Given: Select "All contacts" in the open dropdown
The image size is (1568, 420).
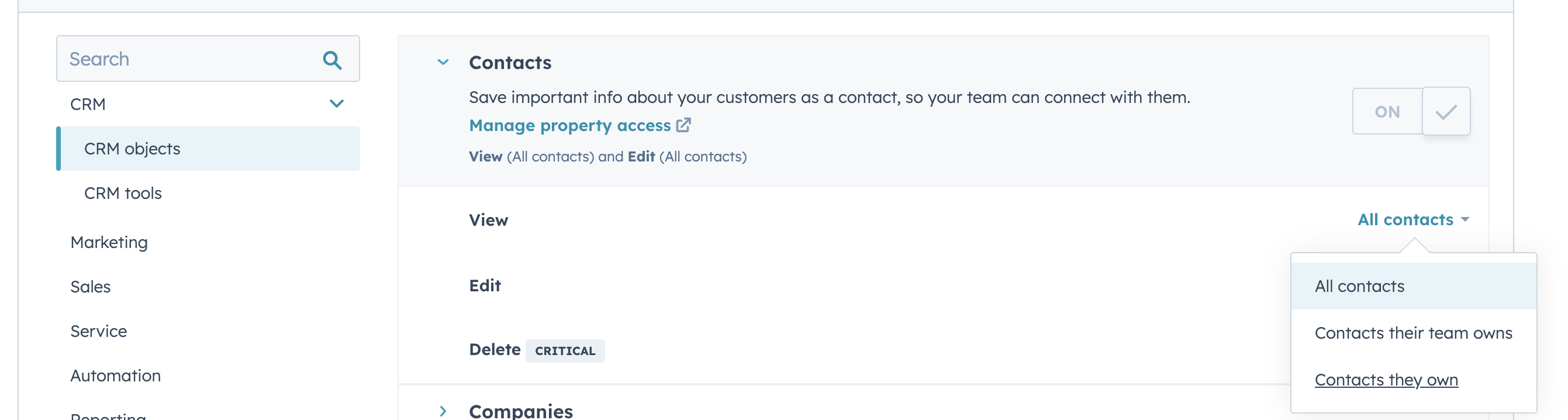Looking at the screenshot, I should point(1360,285).
